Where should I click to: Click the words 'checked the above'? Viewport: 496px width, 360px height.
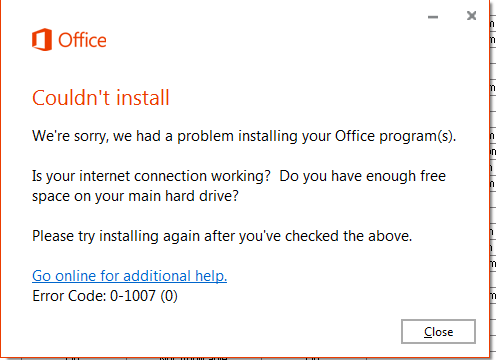click(x=348, y=236)
